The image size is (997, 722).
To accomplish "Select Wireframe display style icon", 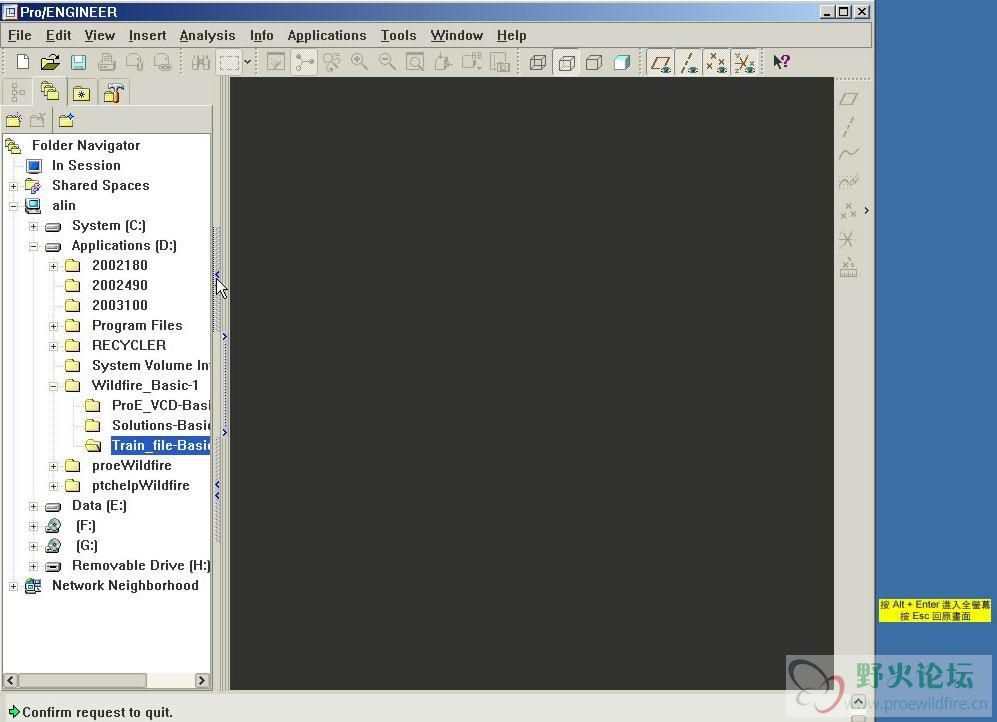I will point(538,62).
